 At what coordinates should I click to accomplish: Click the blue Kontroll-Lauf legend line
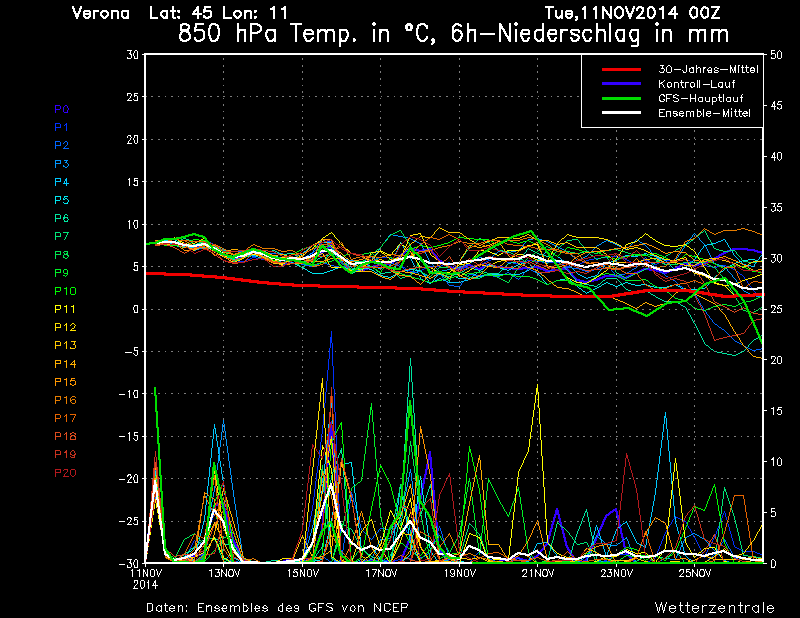[x=621, y=84]
